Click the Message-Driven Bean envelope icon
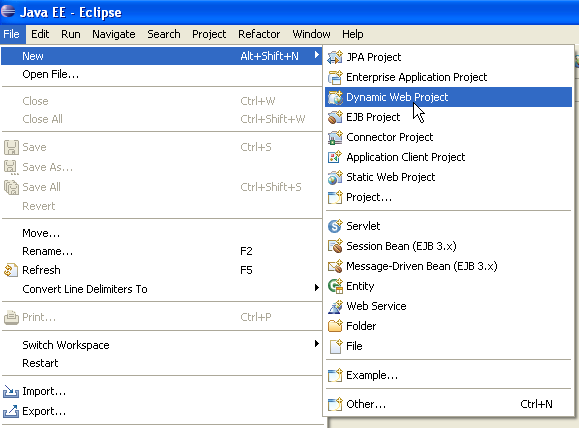Screen dimensions: 579x428 (335, 266)
